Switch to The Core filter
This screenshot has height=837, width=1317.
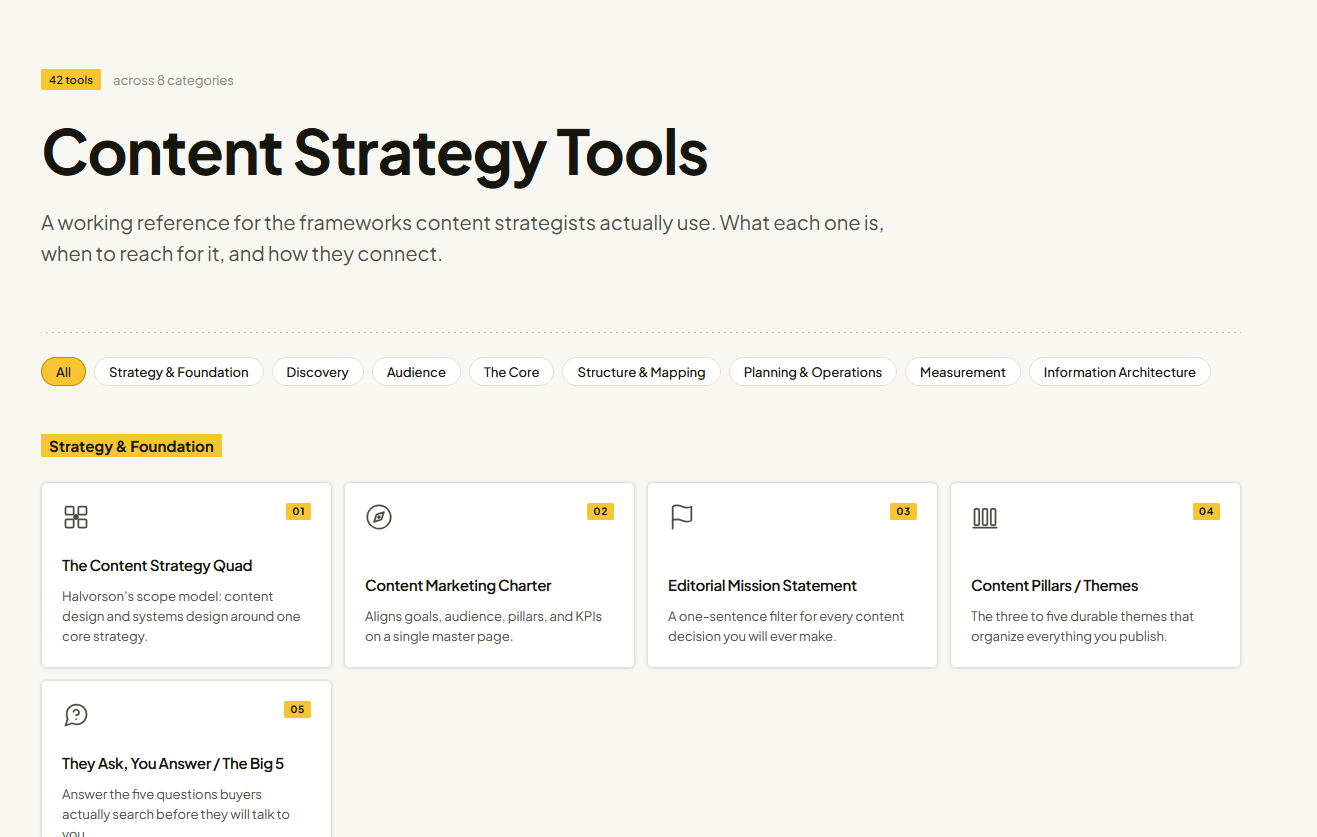(511, 372)
